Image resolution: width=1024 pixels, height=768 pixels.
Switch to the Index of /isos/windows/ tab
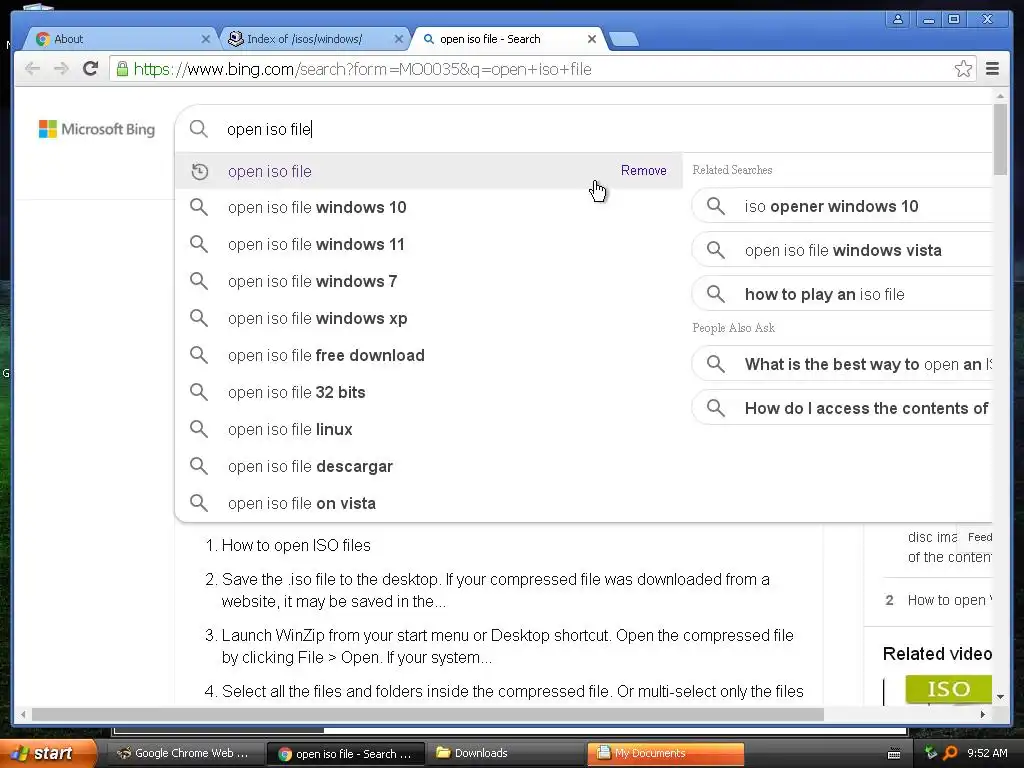(x=313, y=39)
